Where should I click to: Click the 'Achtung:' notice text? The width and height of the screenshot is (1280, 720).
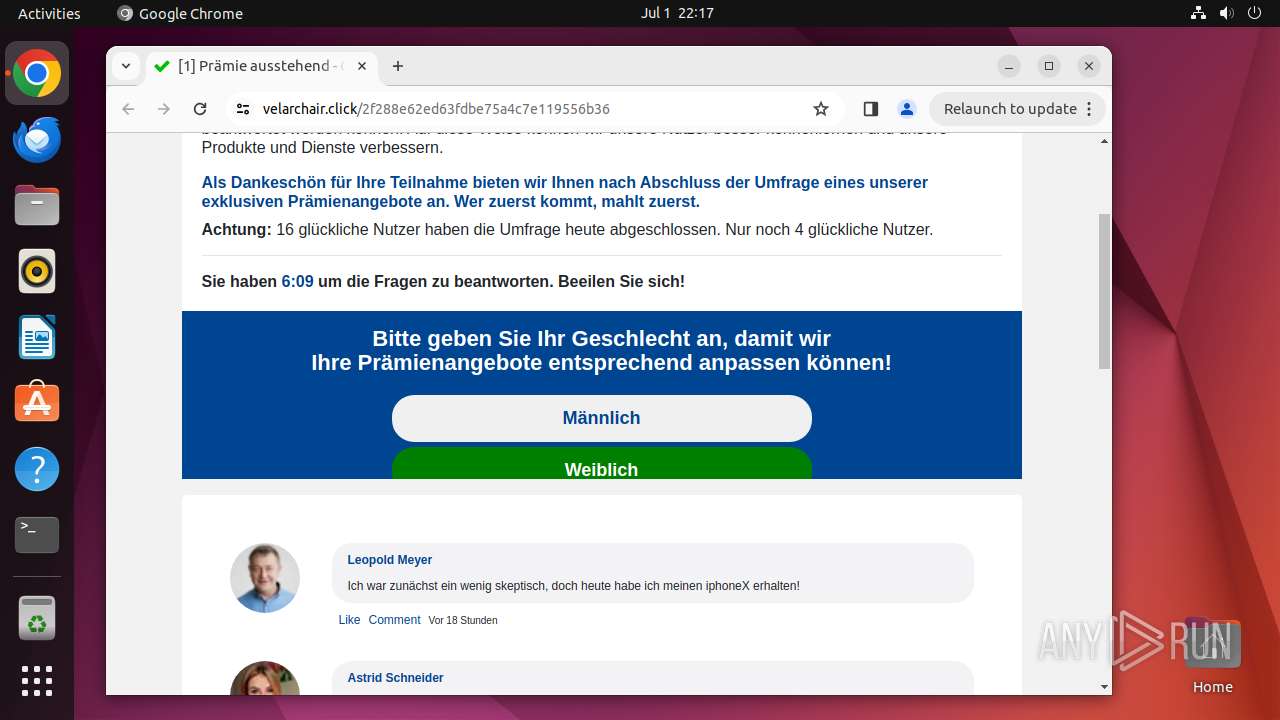pos(237,230)
